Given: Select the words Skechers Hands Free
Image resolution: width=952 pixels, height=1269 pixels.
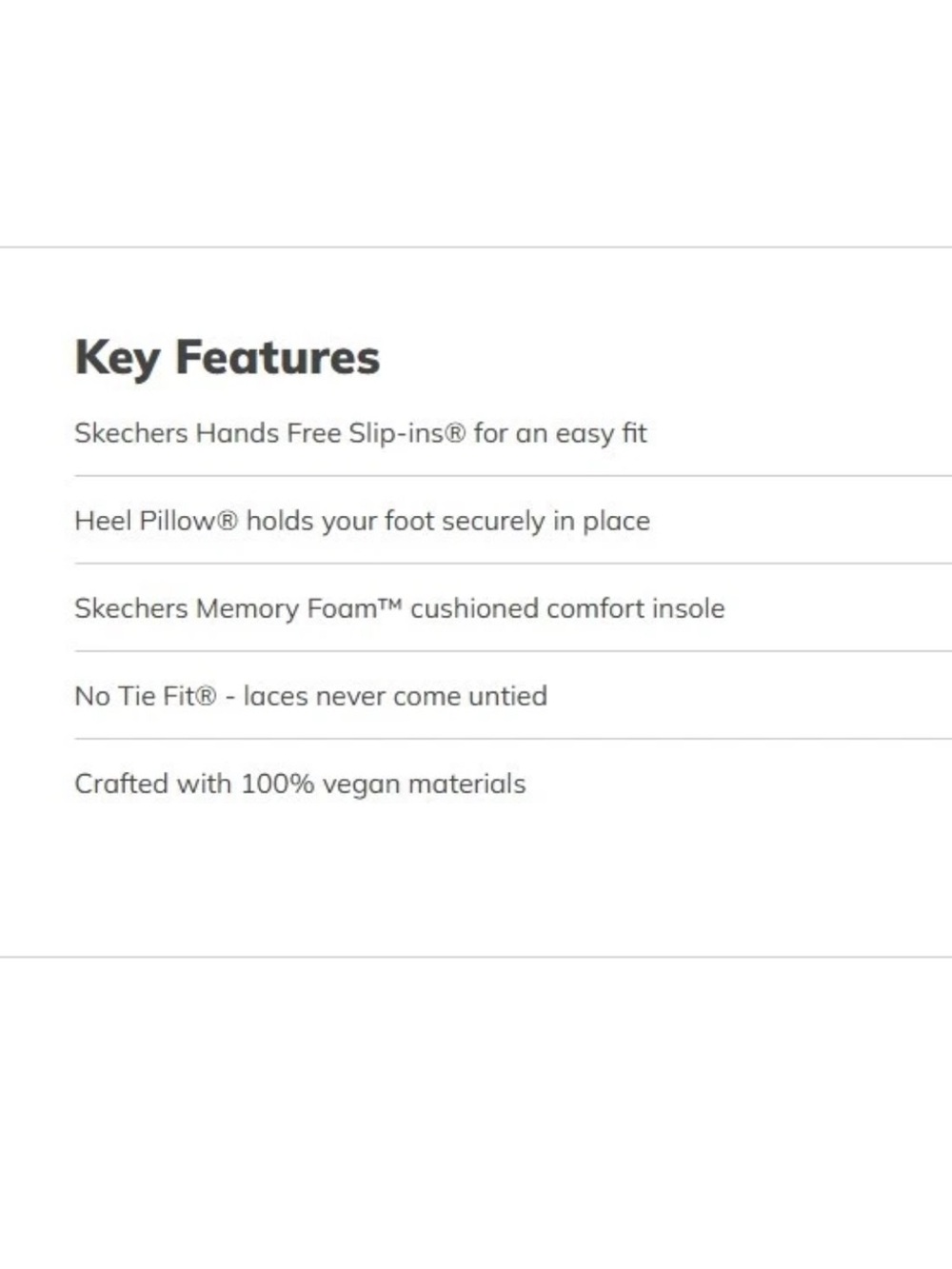Looking at the screenshot, I should (208, 433).
